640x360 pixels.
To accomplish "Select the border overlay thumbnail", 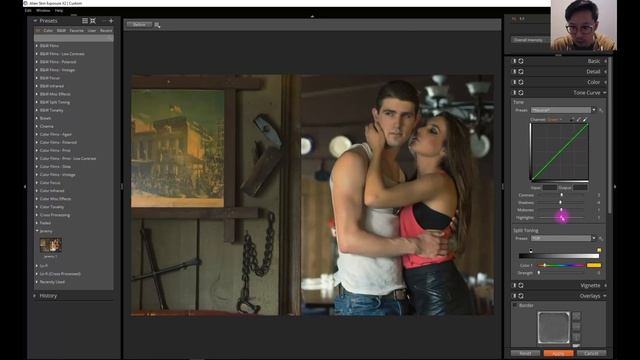I will click(554, 327).
